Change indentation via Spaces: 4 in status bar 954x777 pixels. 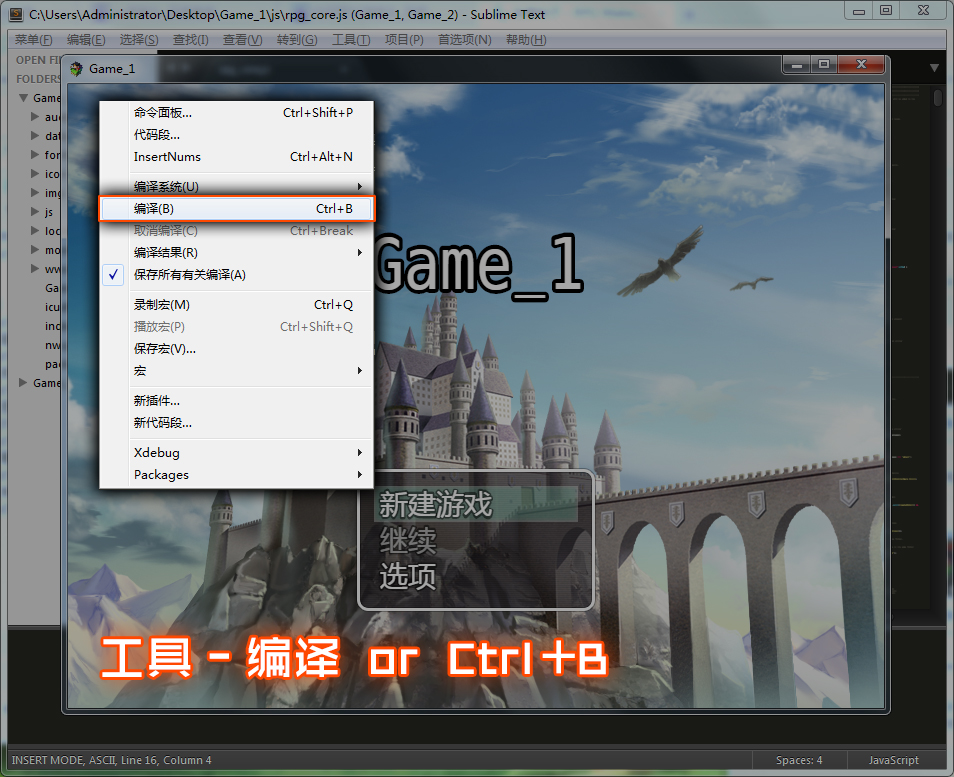(799, 760)
